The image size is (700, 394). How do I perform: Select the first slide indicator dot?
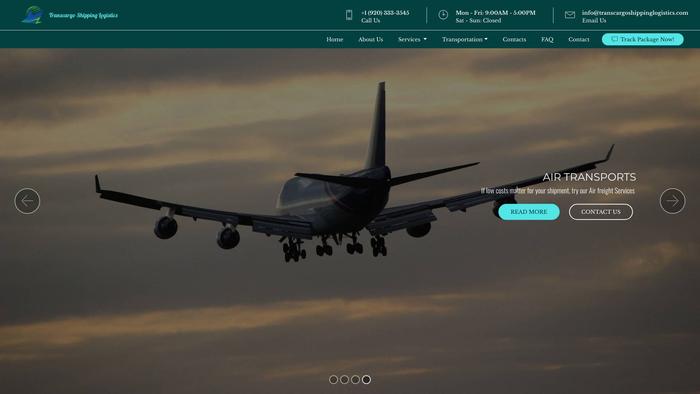[333, 380]
